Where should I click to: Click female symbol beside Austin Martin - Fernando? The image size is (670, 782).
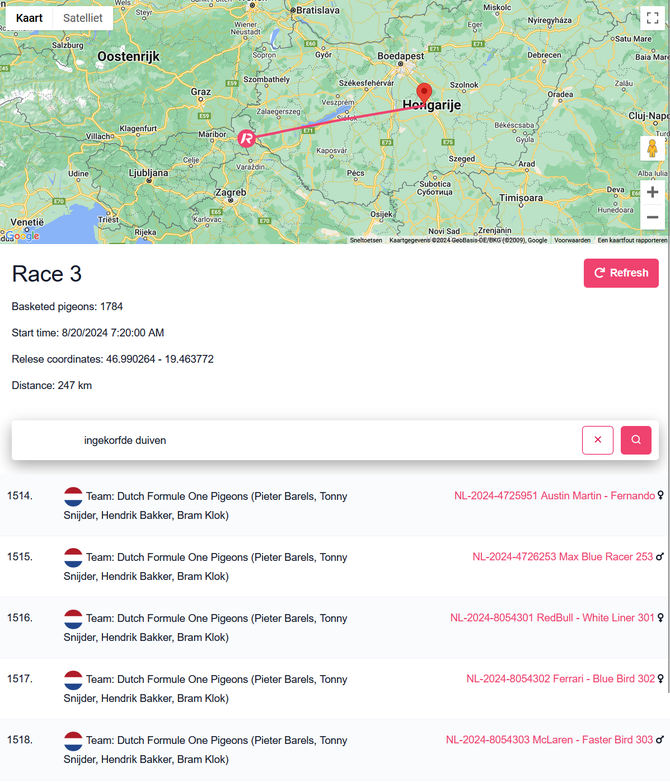coord(661,495)
